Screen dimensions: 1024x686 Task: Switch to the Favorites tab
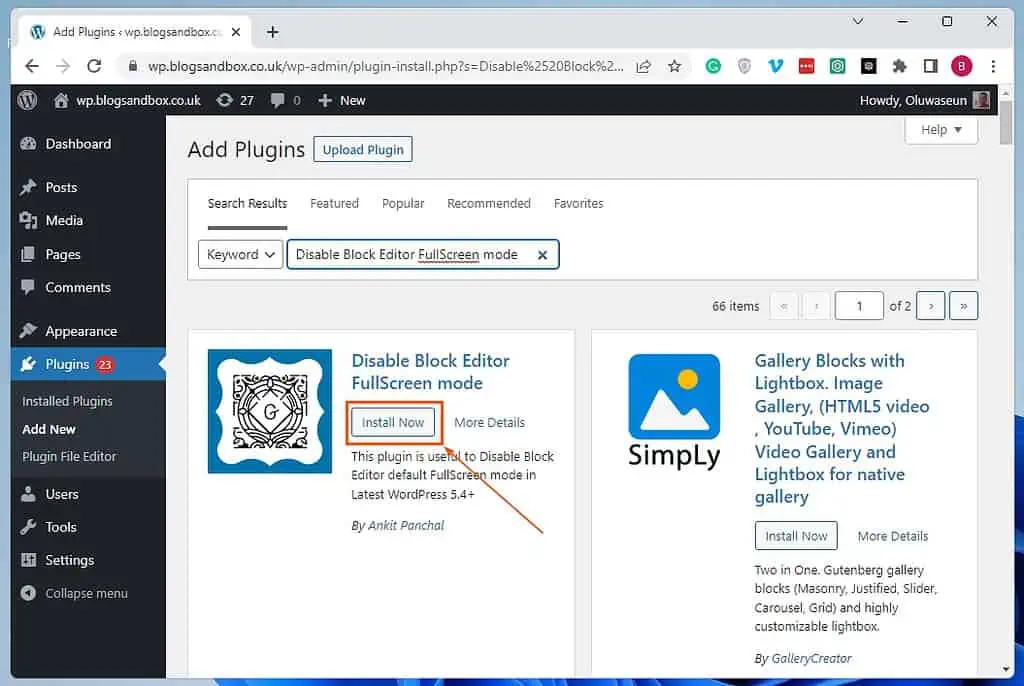pos(579,204)
